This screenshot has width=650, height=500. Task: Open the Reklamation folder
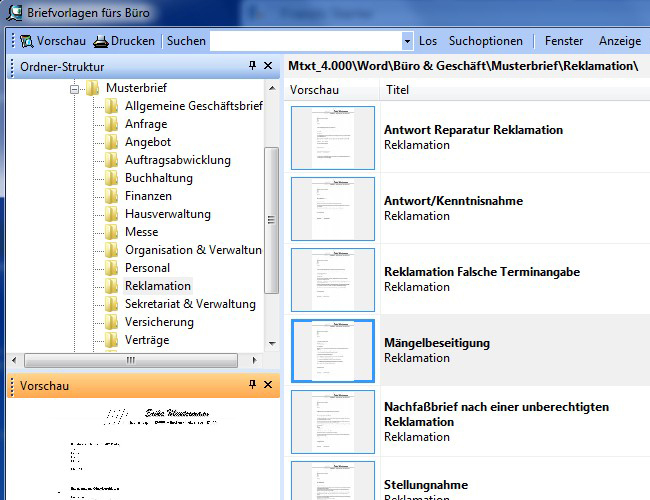click(157, 286)
